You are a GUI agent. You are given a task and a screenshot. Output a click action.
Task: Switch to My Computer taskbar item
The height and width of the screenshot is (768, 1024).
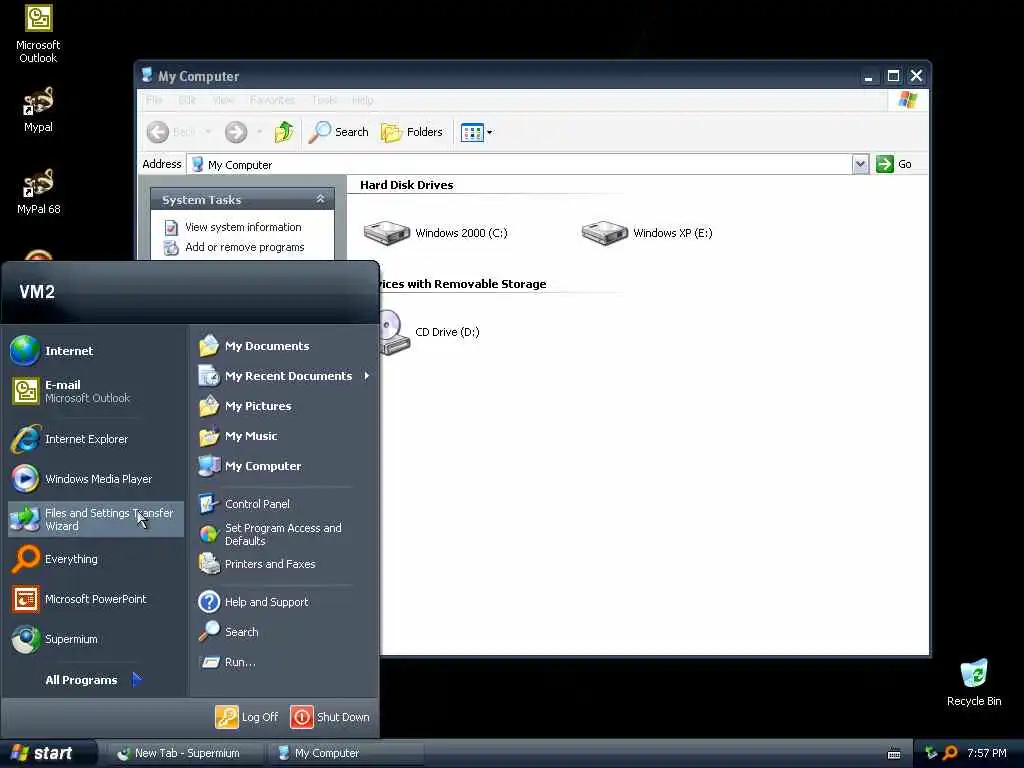[346, 753]
